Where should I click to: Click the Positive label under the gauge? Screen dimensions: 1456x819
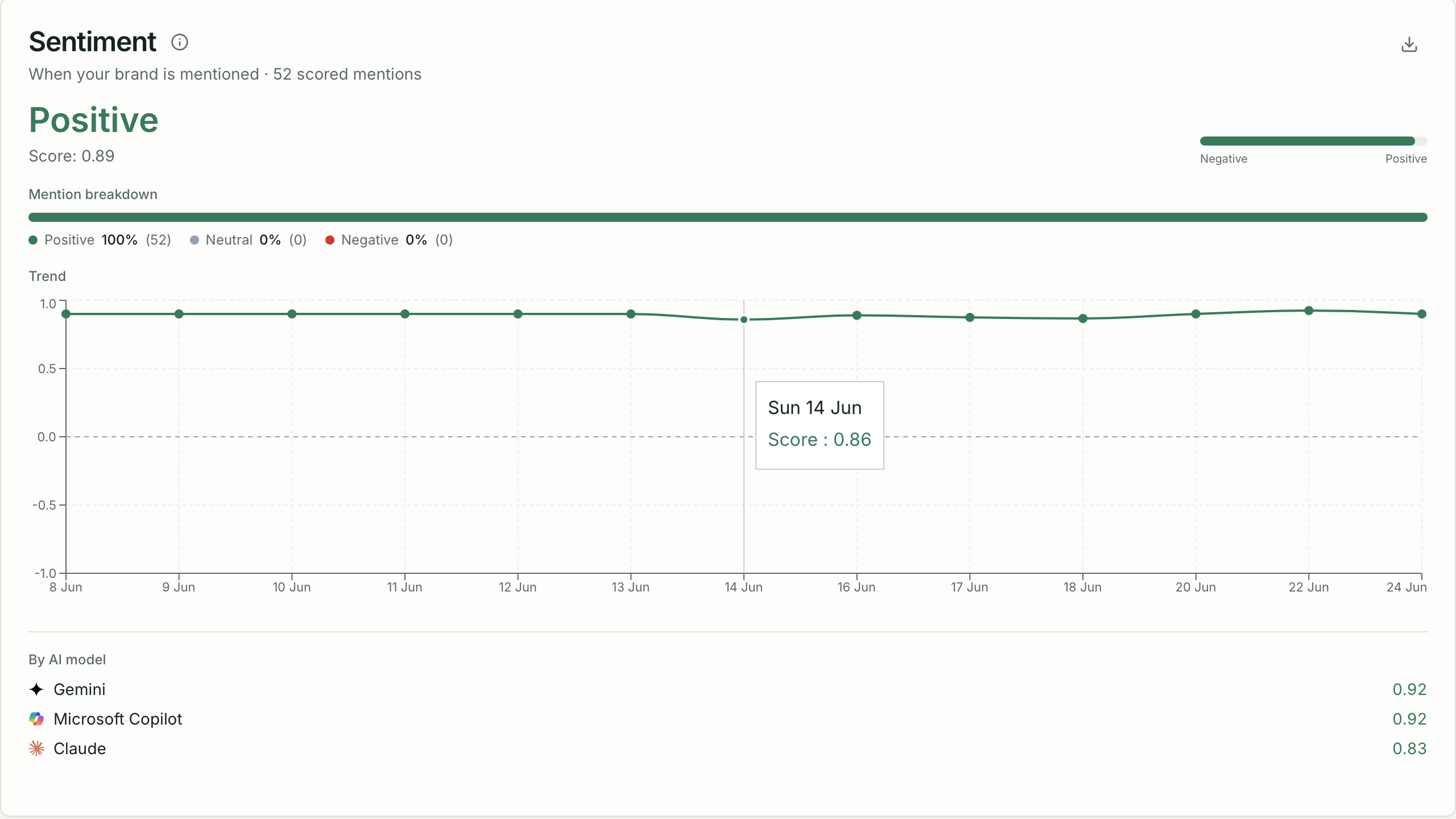click(x=1406, y=159)
